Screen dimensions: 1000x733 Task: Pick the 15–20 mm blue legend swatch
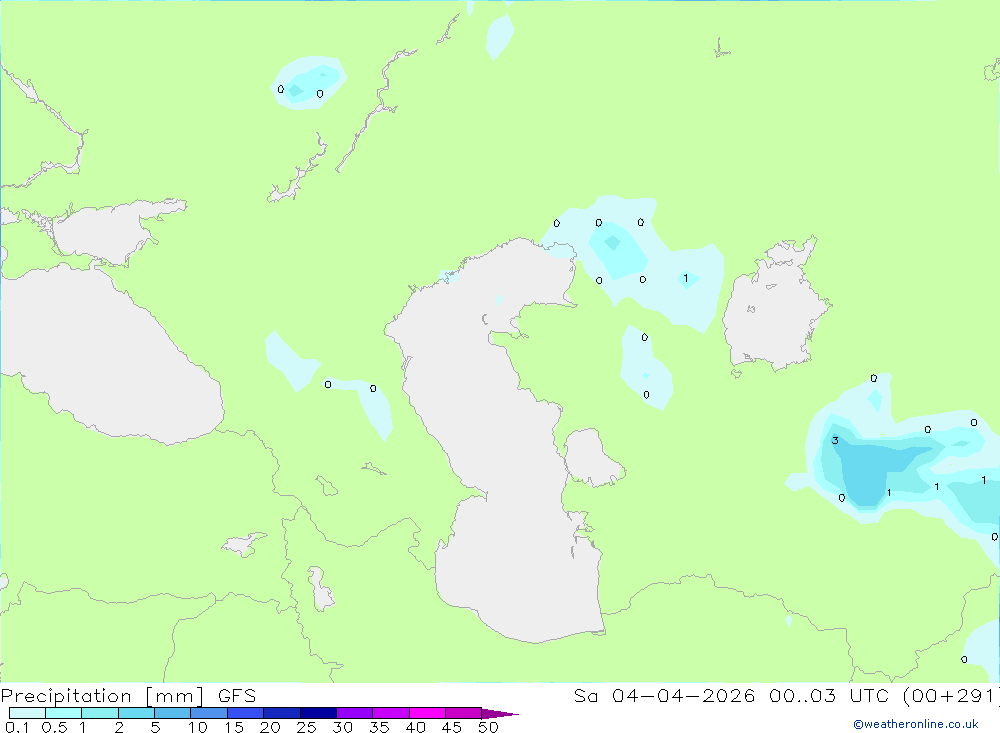tap(246, 713)
